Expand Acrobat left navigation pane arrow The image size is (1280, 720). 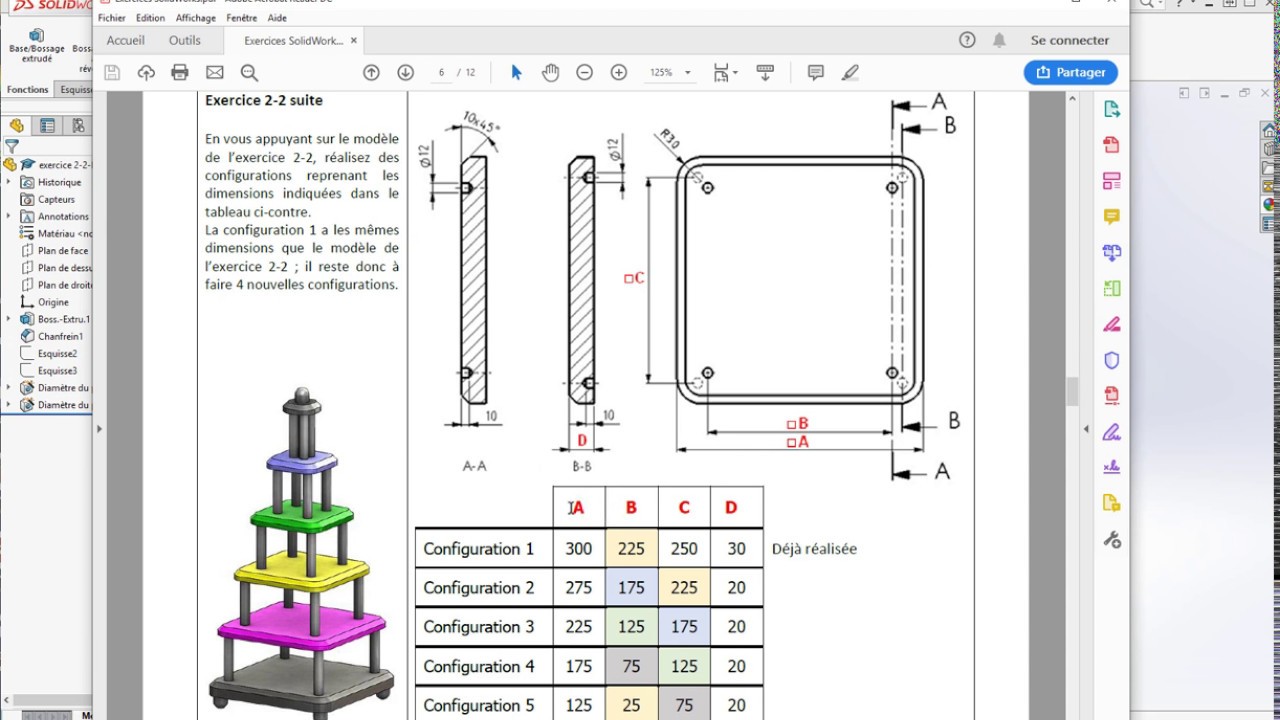pyautogui.click(x=99, y=429)
